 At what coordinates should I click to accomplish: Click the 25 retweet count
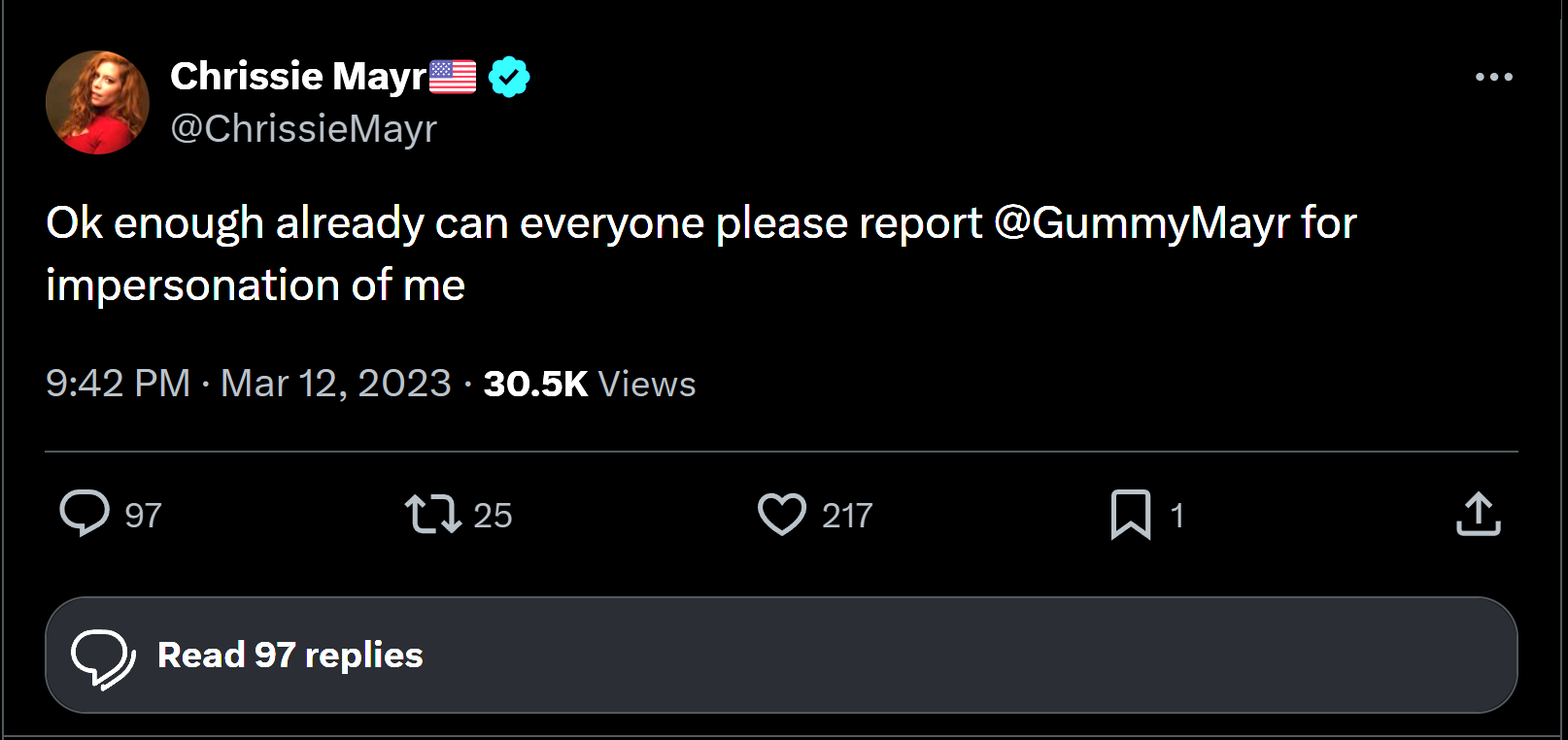[493, 516]
